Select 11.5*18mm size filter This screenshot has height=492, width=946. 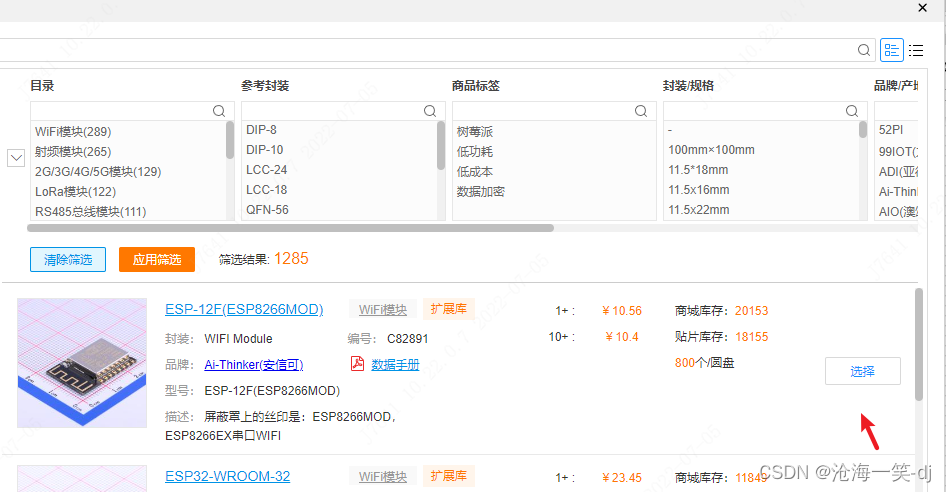[x=698, y=170]
